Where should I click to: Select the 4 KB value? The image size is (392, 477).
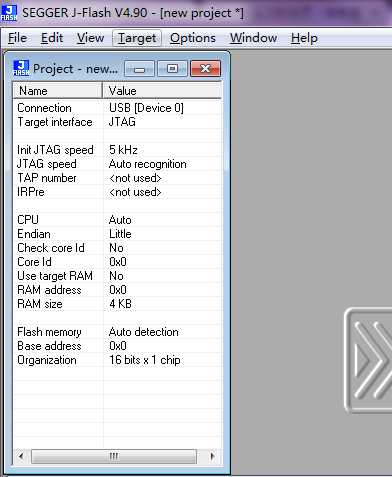120,304
